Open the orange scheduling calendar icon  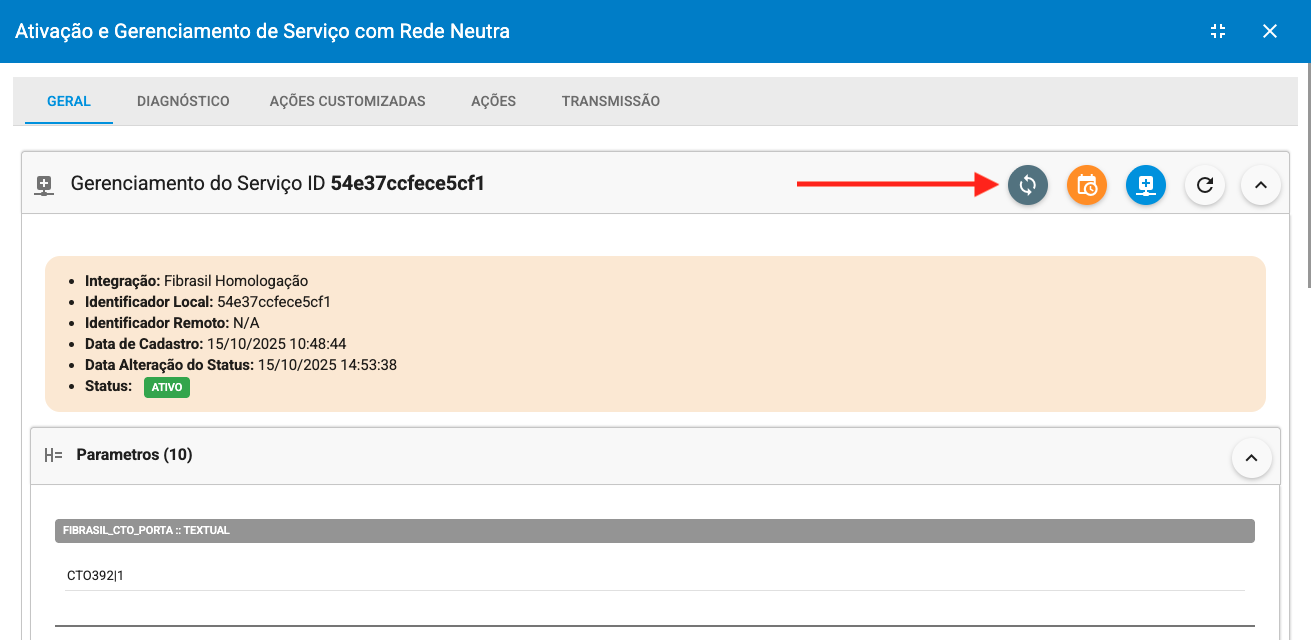pyautogui.click(x=1086, y=185)
